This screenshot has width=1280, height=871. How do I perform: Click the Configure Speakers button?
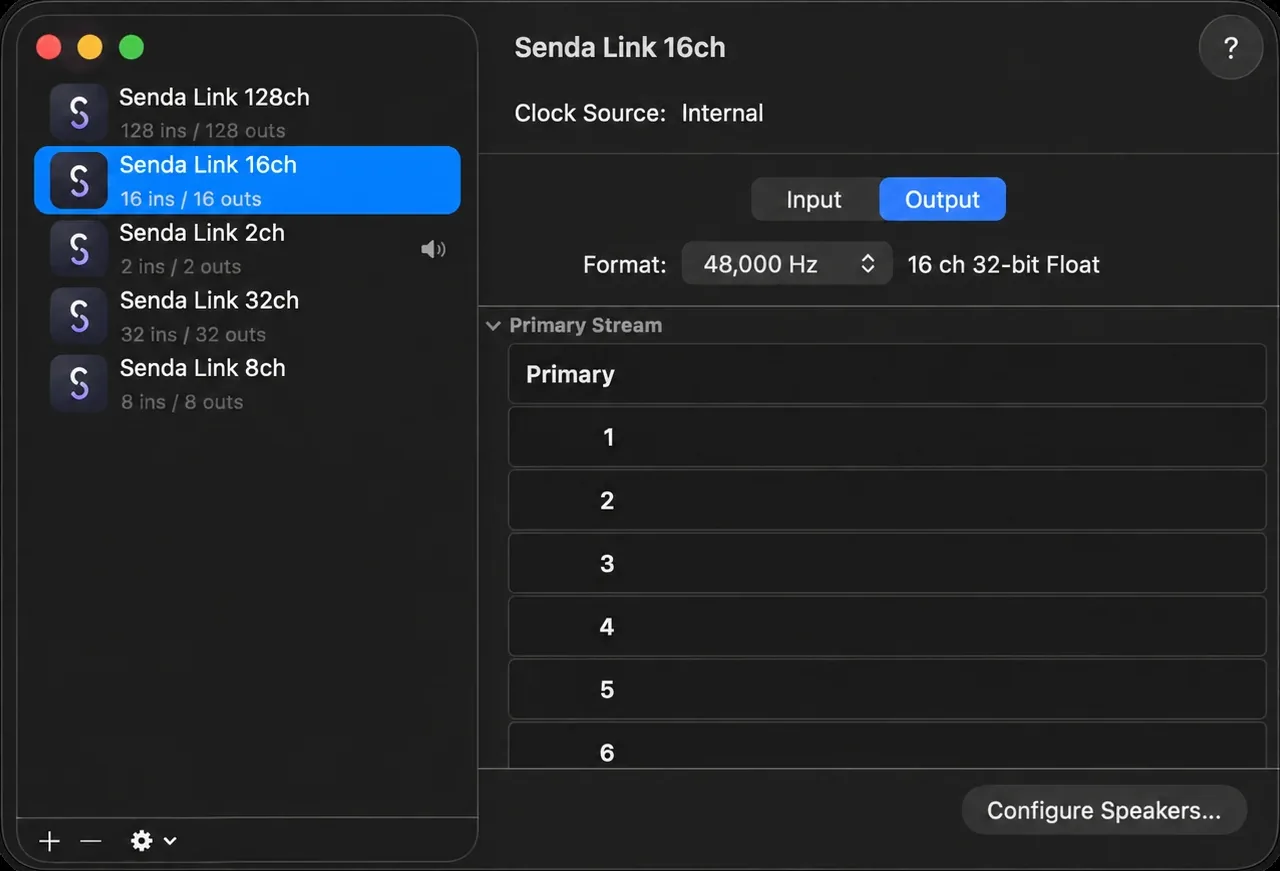(x=1104, y=810)
